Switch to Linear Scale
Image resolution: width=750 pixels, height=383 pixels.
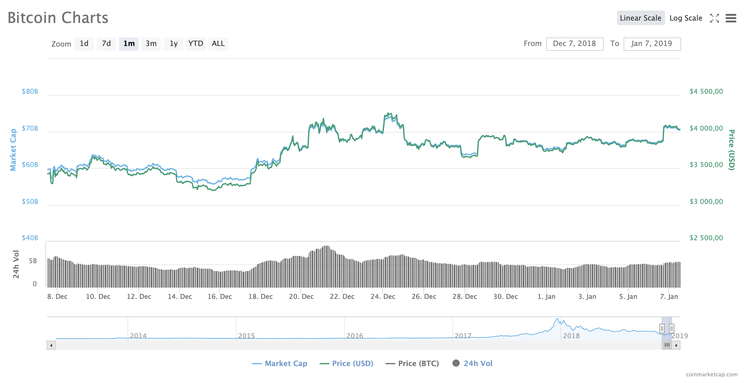[x=640, y=18]
